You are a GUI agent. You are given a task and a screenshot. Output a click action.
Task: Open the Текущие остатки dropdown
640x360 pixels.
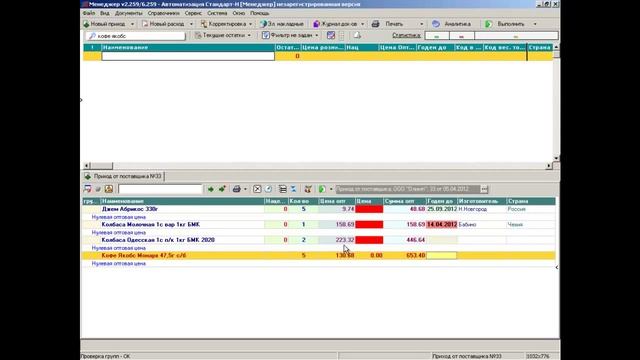[x=222, y=36]
